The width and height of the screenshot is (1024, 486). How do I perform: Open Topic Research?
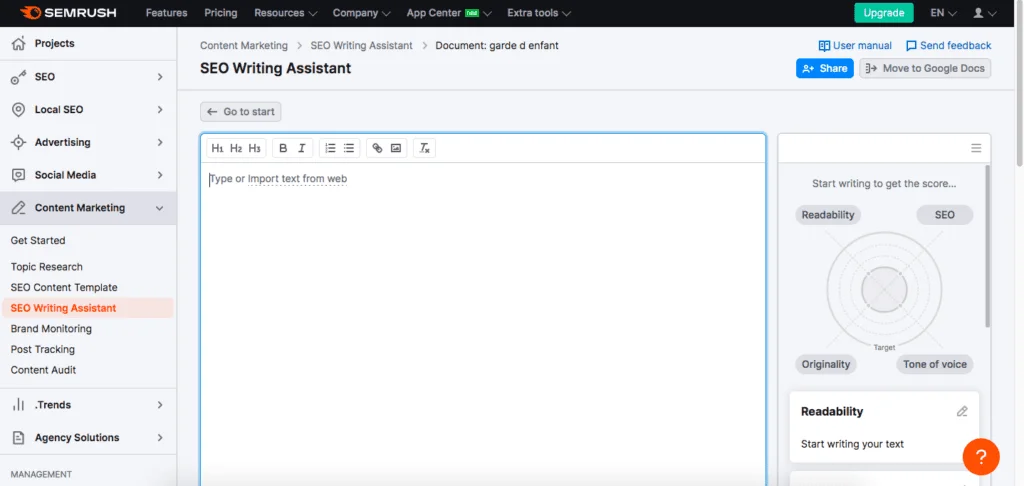tap(46, 267)
